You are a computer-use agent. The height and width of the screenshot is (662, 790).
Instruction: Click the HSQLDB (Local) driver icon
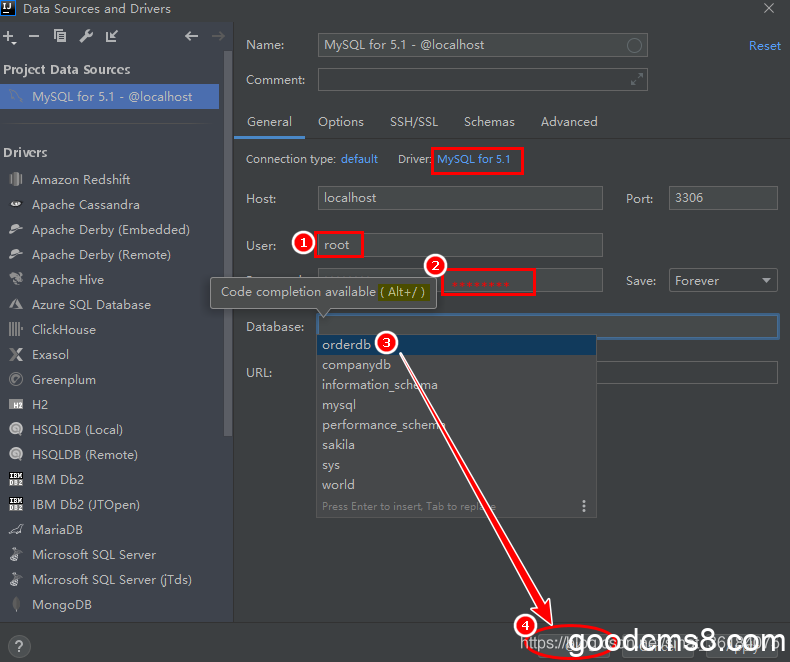pyautogui.click(x=16, y=429)
